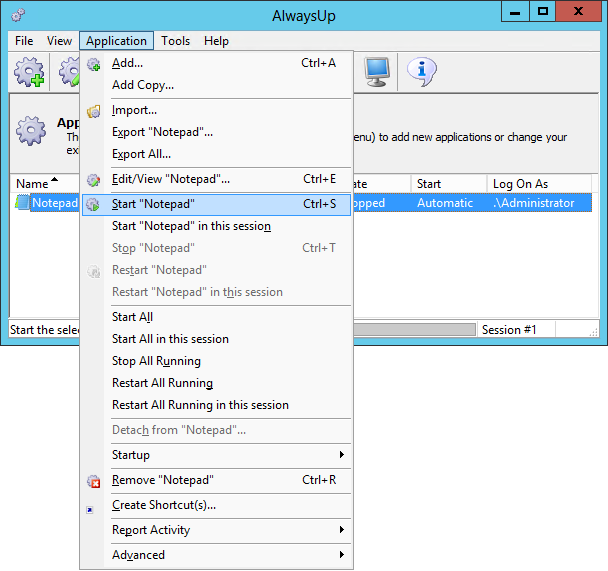
Task: Choose Add... from Application menu
Action: 216,63
